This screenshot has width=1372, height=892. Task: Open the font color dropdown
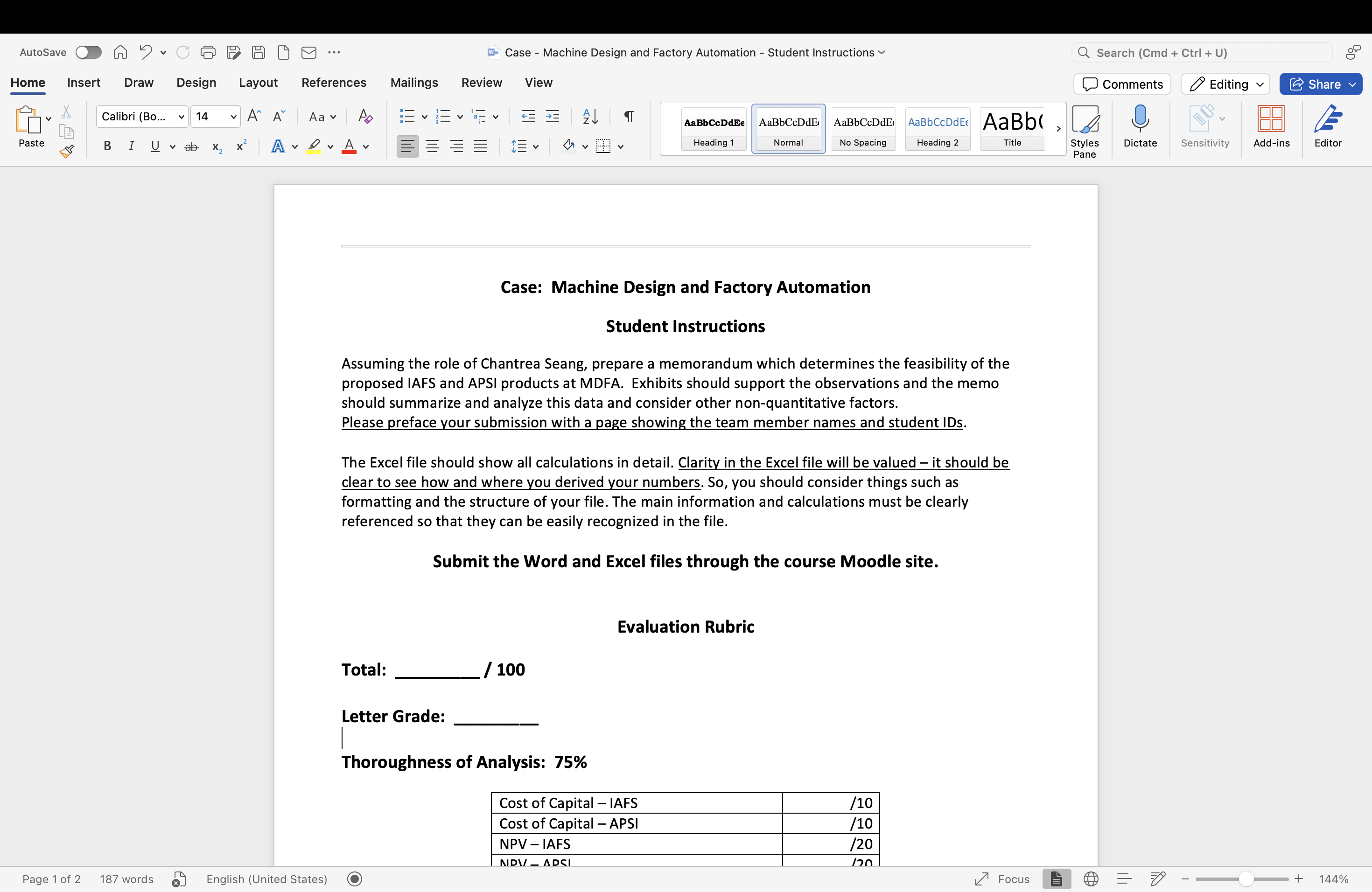tap(365, 147)
